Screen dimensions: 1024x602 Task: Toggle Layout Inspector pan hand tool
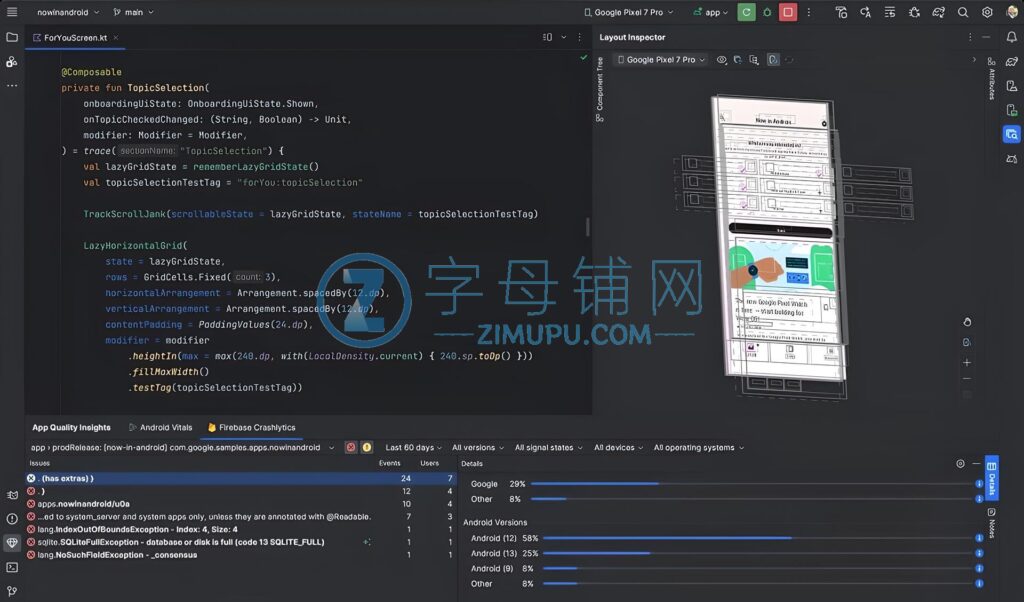point(967,322)
